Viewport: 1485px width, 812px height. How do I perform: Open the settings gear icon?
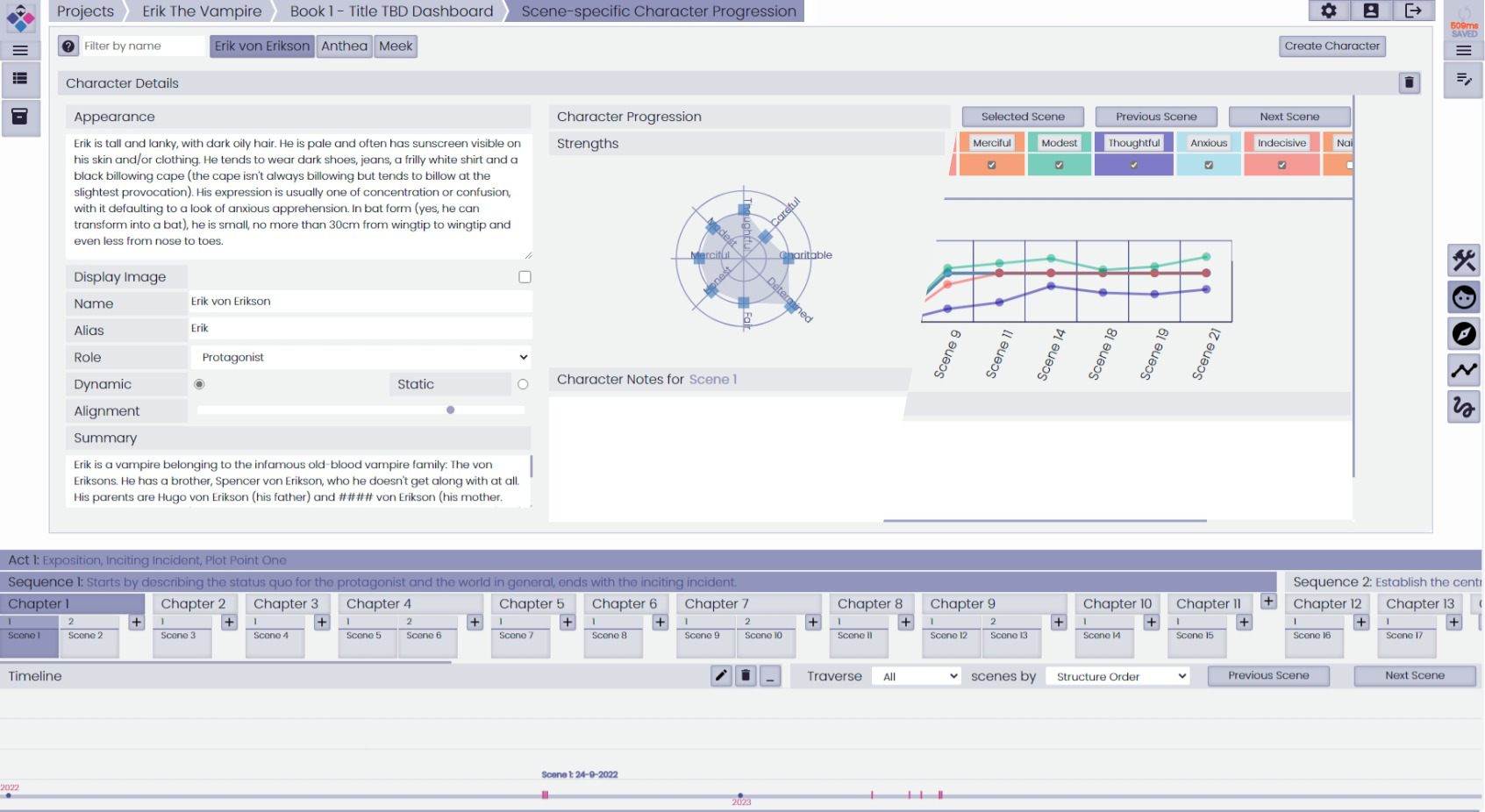[x=1328, y=11]
